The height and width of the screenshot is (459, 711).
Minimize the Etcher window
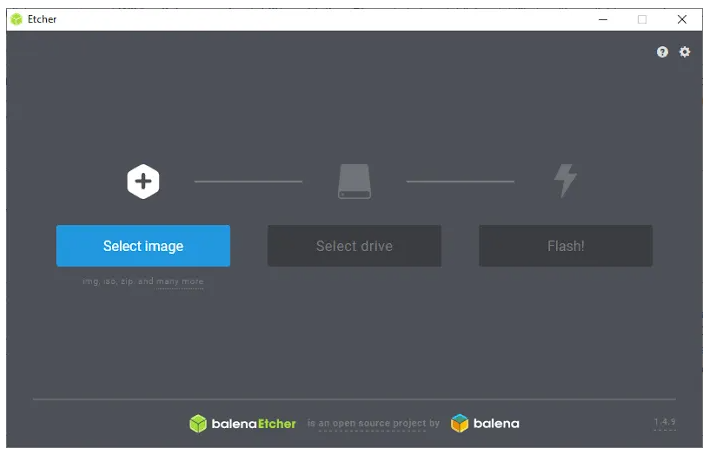point(603,20)
